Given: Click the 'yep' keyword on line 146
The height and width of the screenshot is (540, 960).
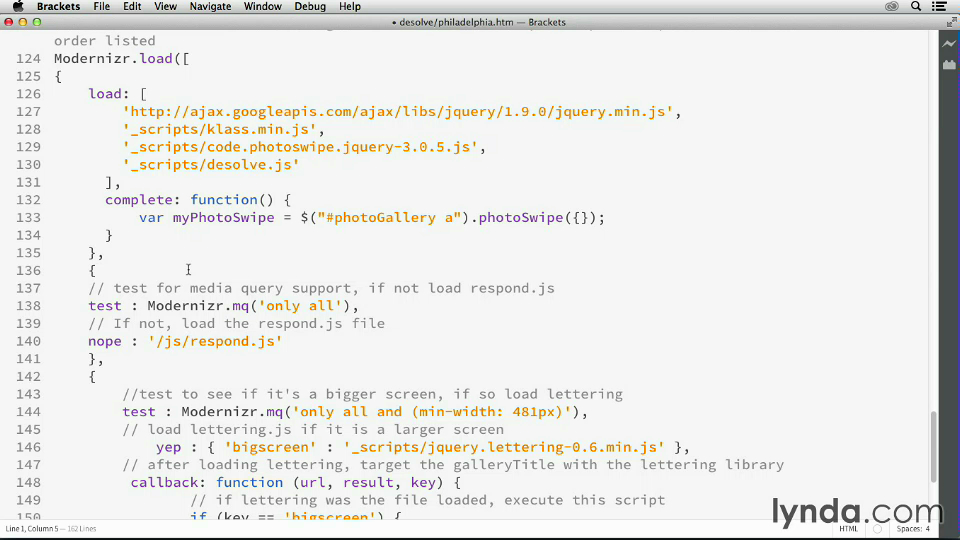Looking at the screenshot, I should [x=168, y=448].
